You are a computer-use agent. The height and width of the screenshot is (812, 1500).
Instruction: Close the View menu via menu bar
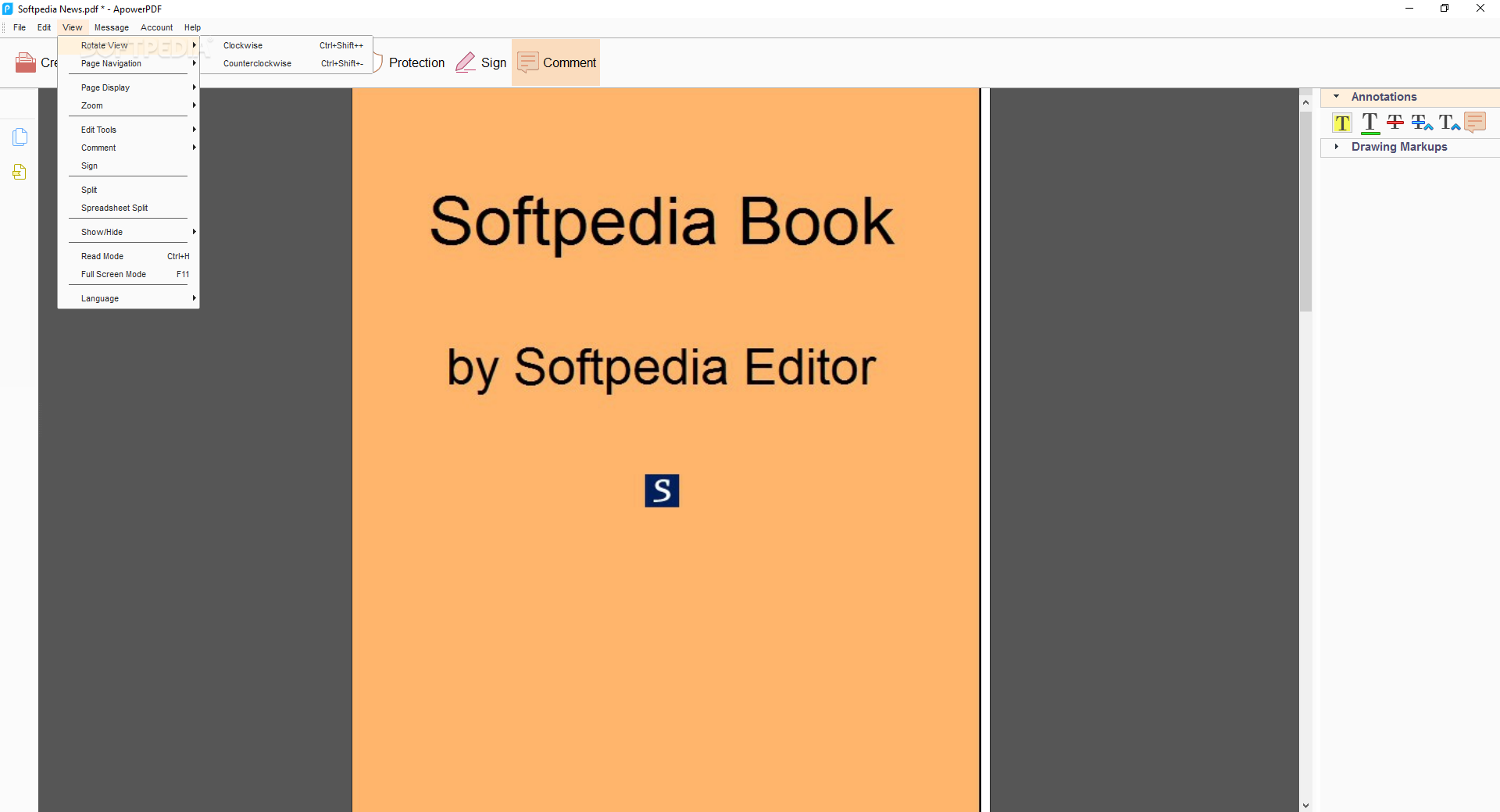[73, 27]
